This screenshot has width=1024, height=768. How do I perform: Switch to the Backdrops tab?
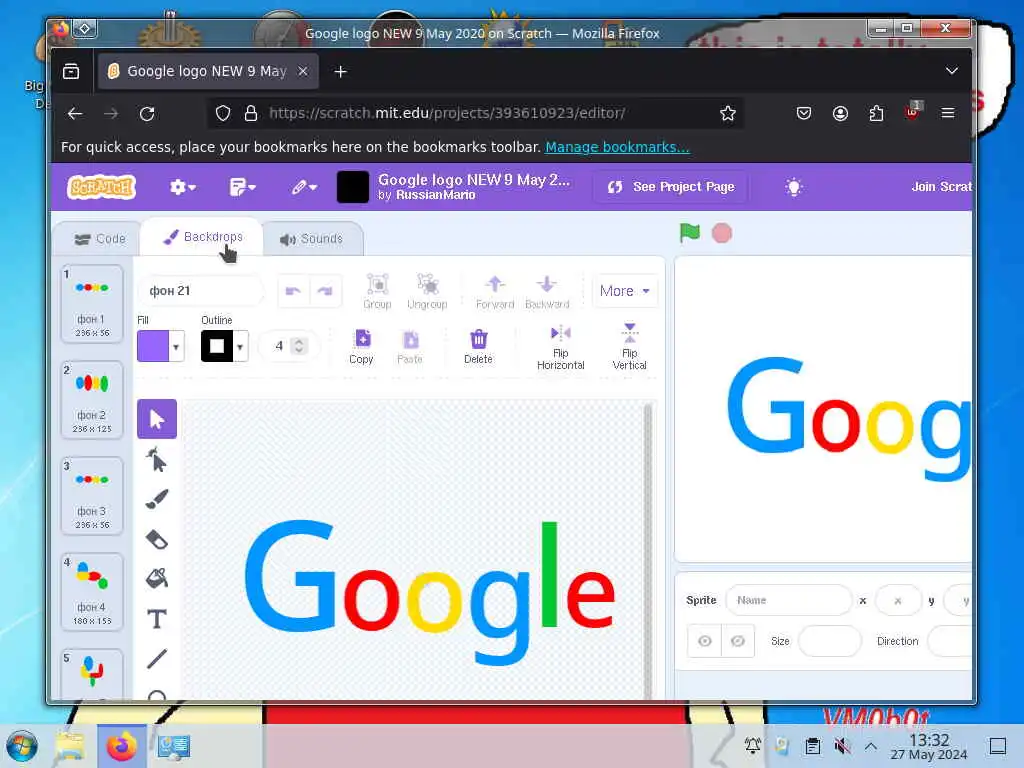point(202,237)
